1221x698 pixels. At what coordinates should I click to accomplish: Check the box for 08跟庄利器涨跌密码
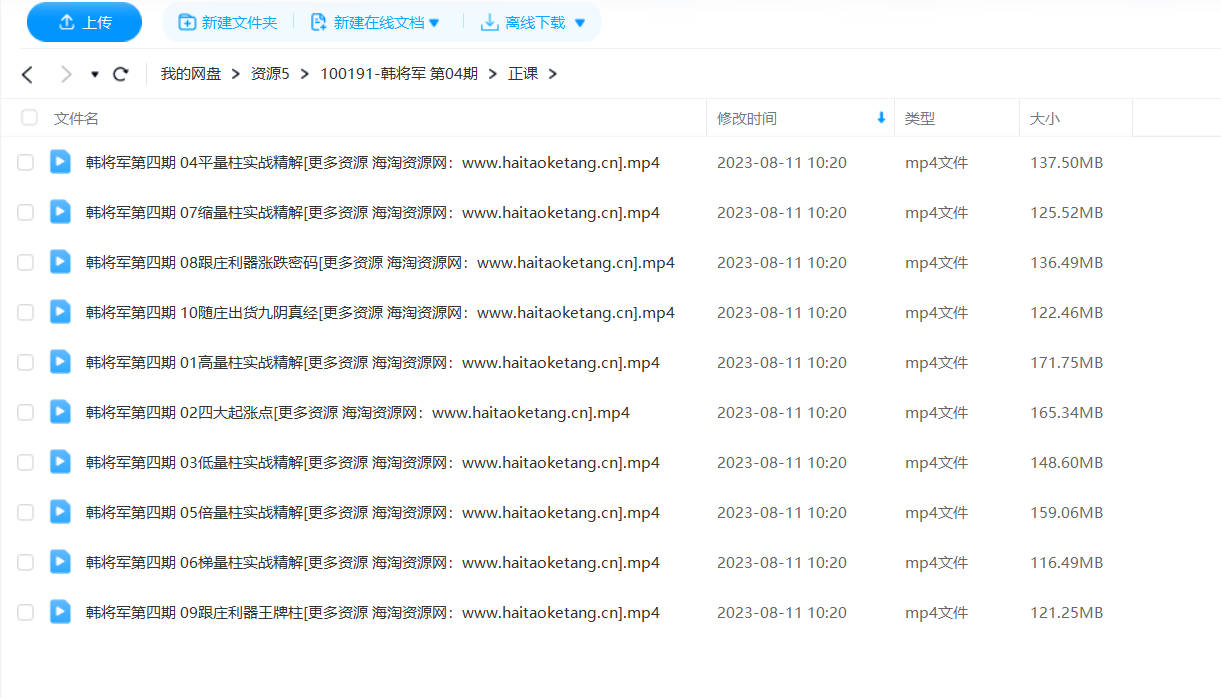click(25, 262)
